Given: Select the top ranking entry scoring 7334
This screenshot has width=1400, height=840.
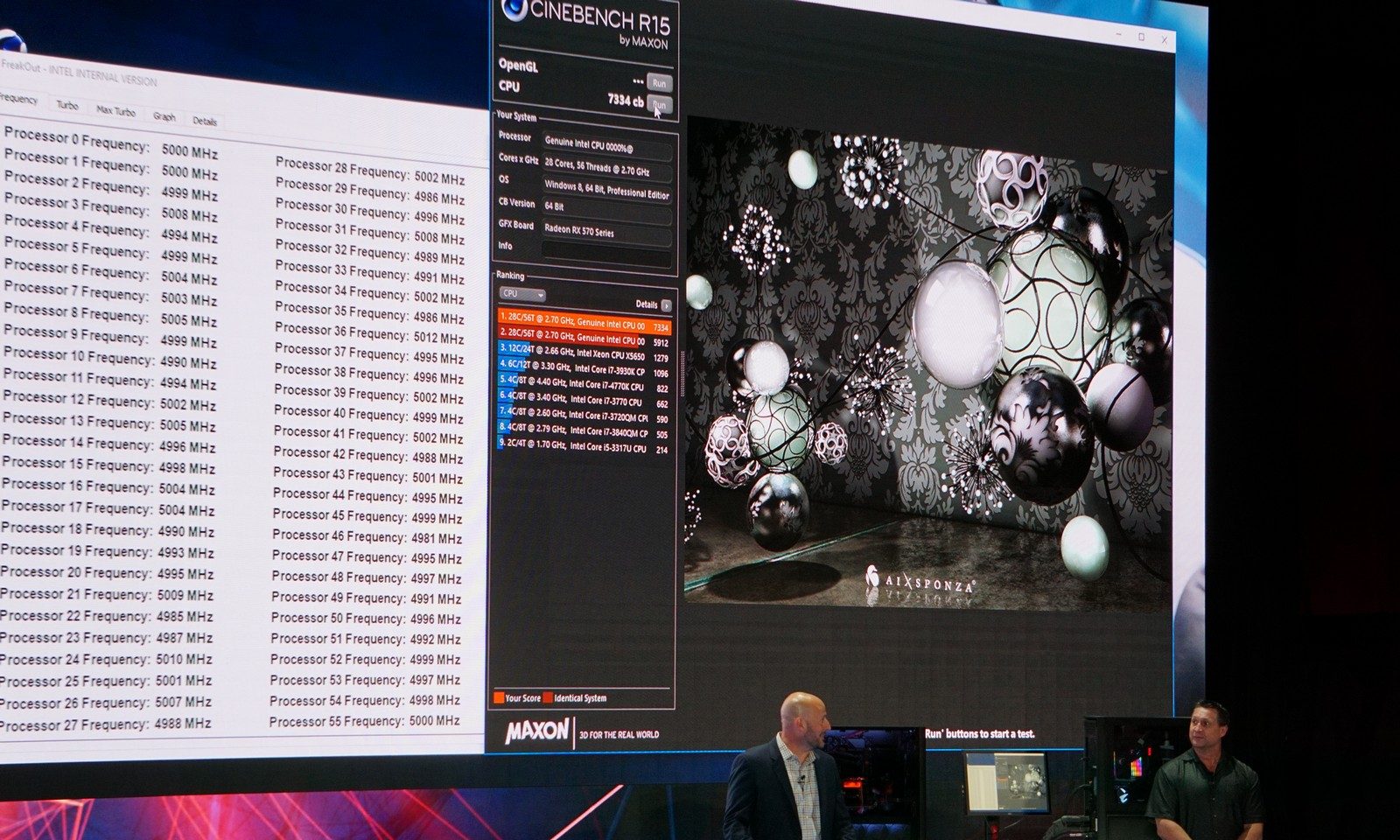Looking at the screenshot, I should [x=584, y=325].
